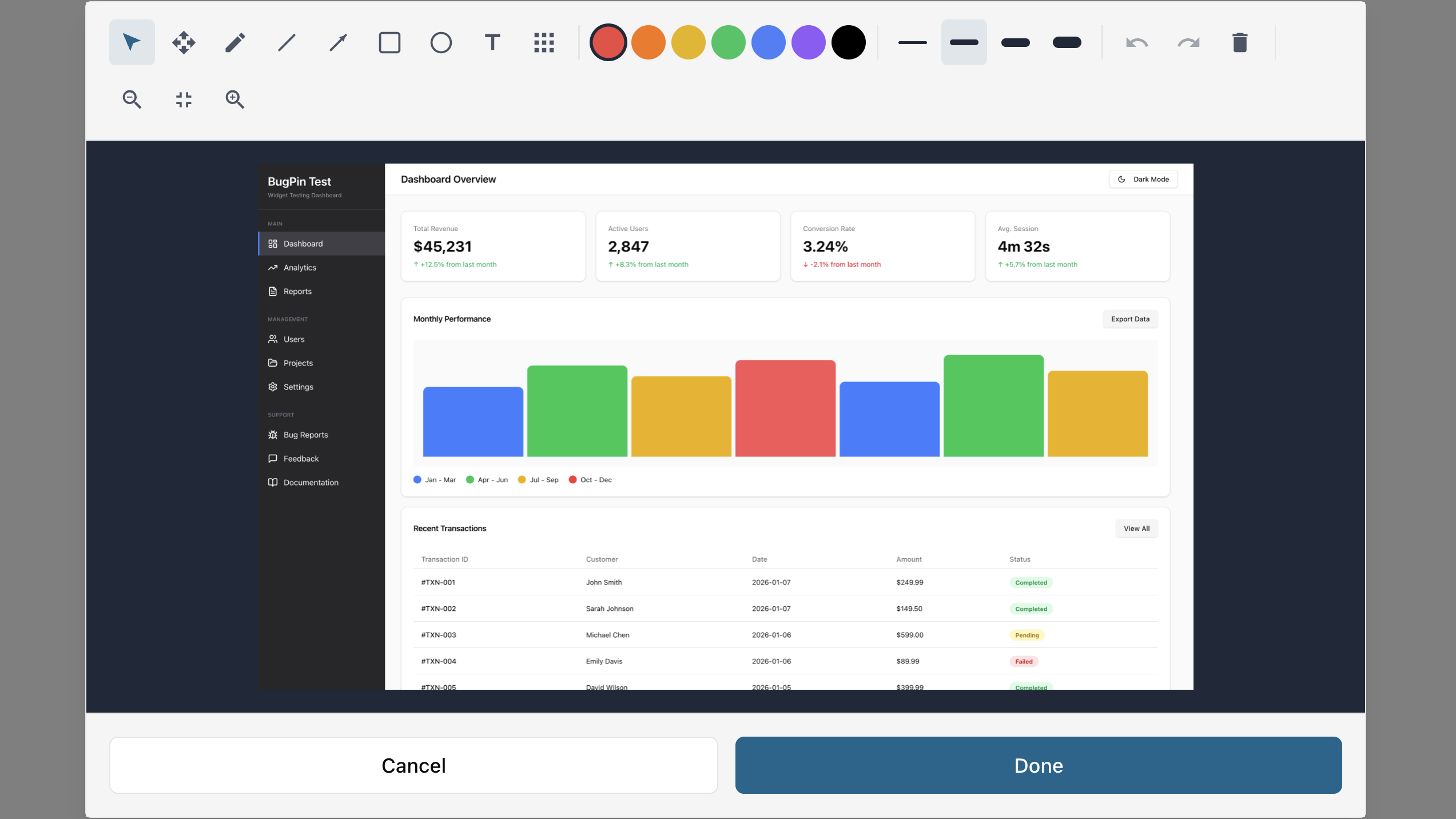The height and width of the screenshot is (819, 1456).
Task: Select the pixelate blur grid tool
Action: coord(544,42)
